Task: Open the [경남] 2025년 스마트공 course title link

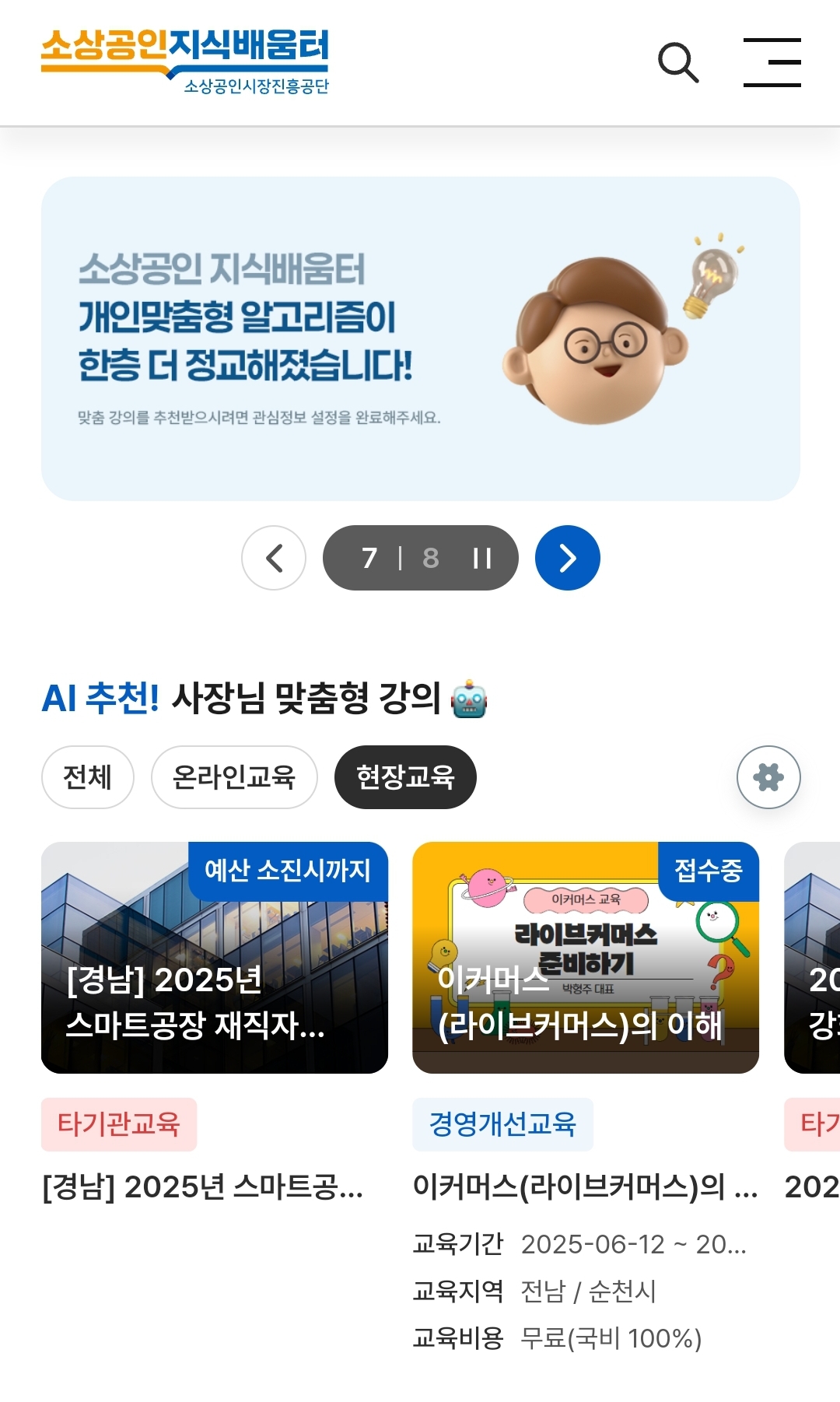Action: pyautogui.click(x=203, y=1187)
